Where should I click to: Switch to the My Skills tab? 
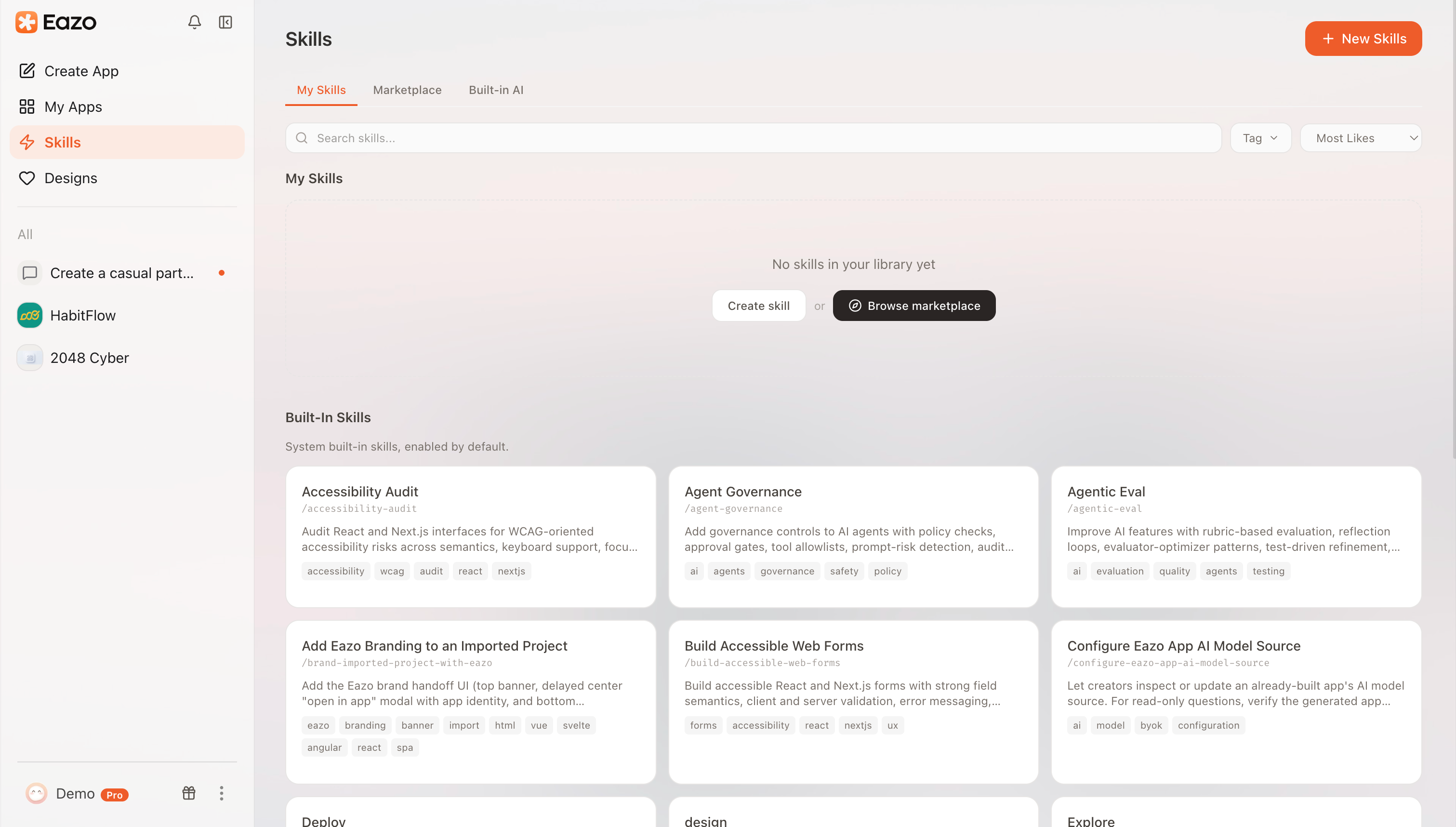(321, 90)
